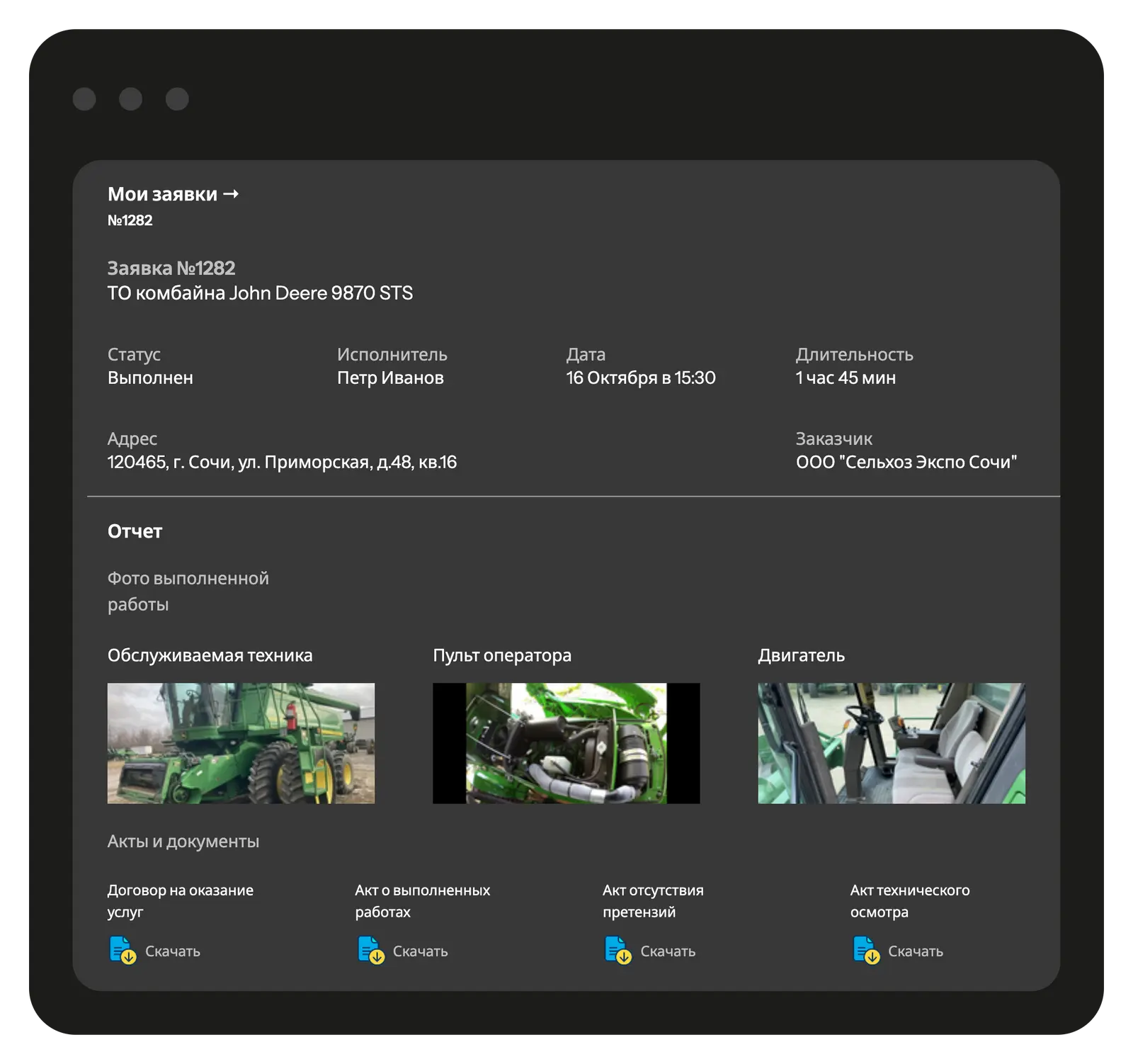Open the Пульт оператора photo
Viewport: 1133px width, 1064px height.
(x=566, y=743)
